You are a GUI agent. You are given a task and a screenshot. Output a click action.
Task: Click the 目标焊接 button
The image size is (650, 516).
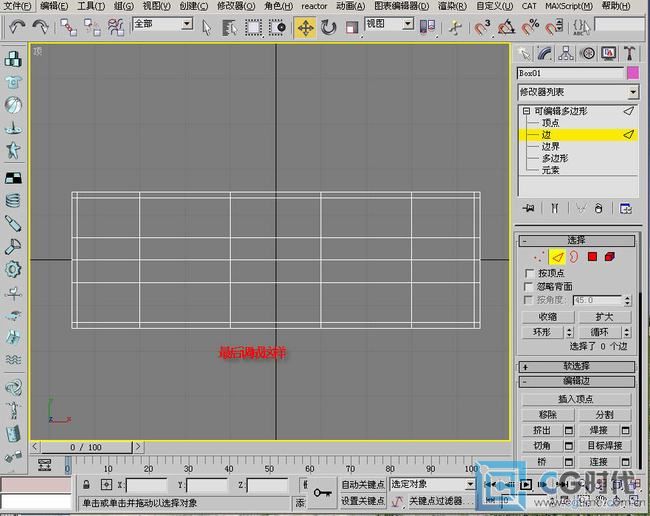click(604, 446)
